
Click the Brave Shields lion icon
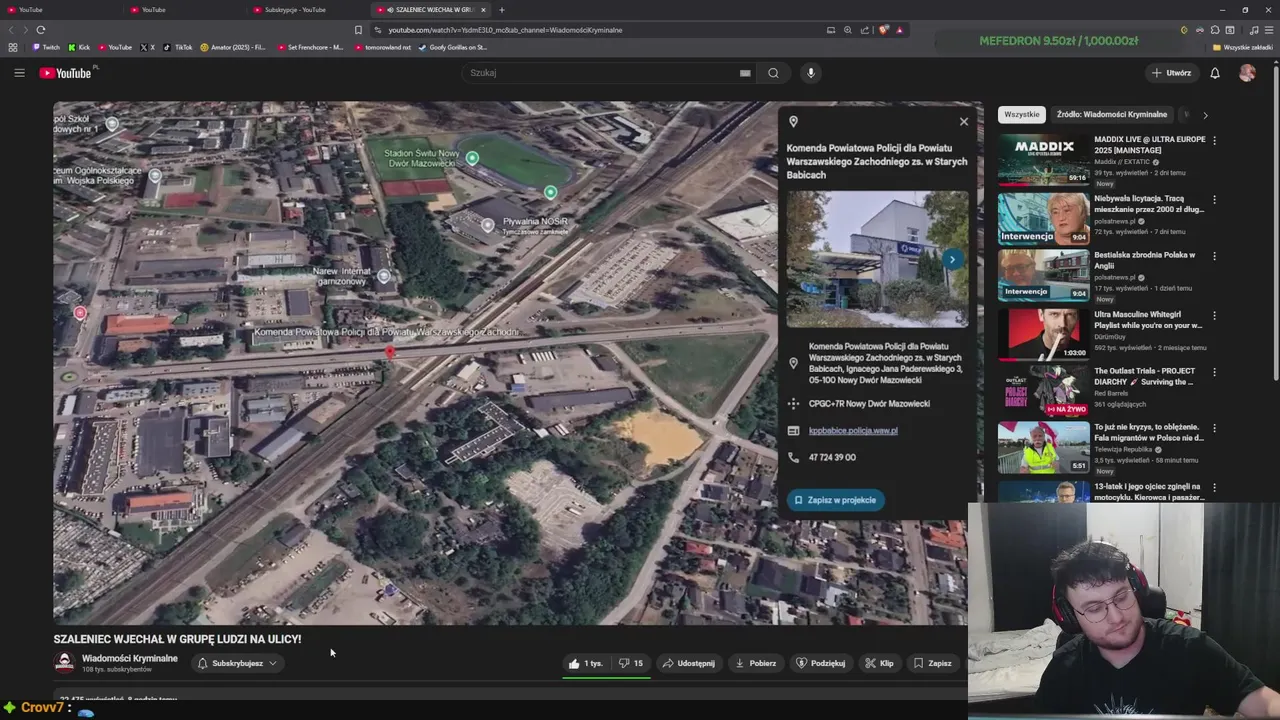[883, 30]
